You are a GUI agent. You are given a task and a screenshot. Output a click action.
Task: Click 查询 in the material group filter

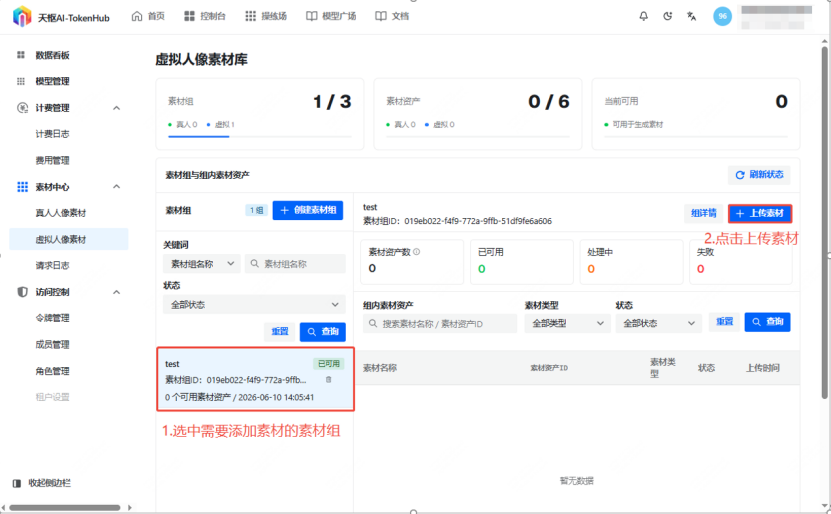323,332
